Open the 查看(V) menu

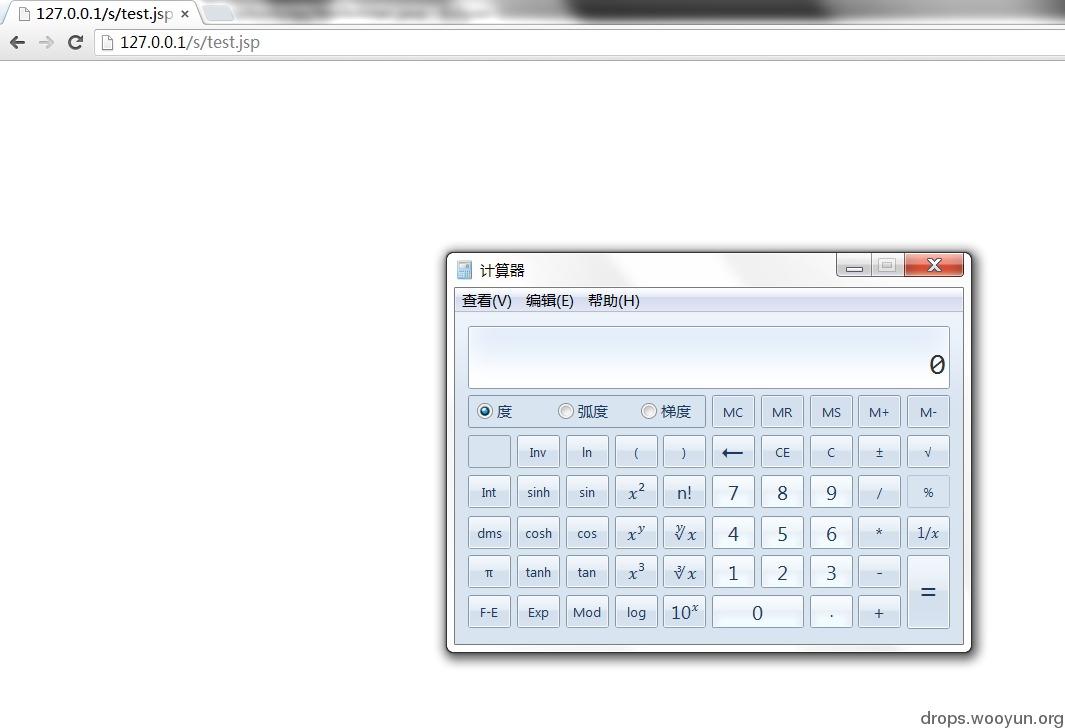click(x=486, y=300)
